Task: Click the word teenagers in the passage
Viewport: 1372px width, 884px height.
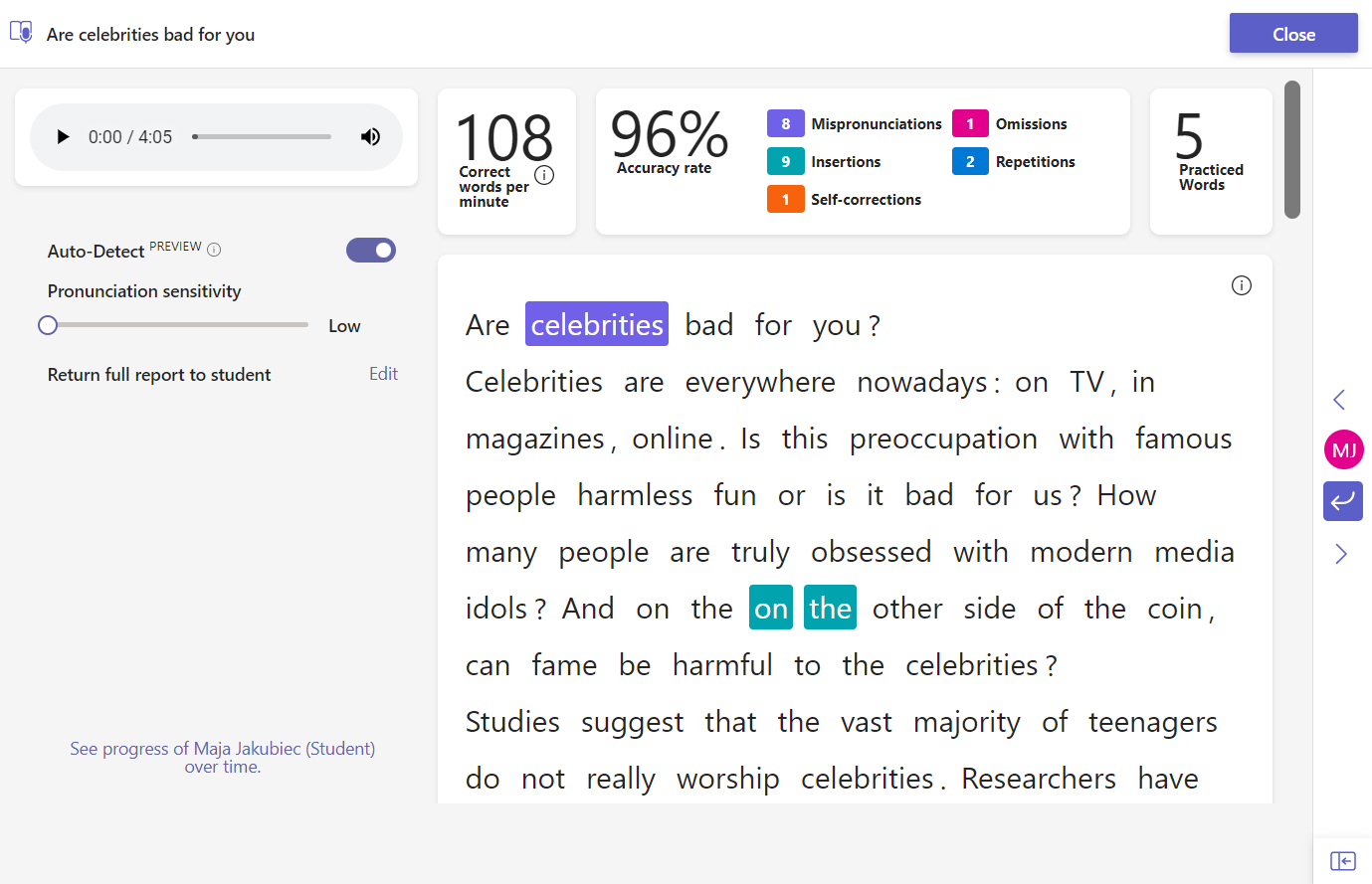Action: click(1152, 722)
